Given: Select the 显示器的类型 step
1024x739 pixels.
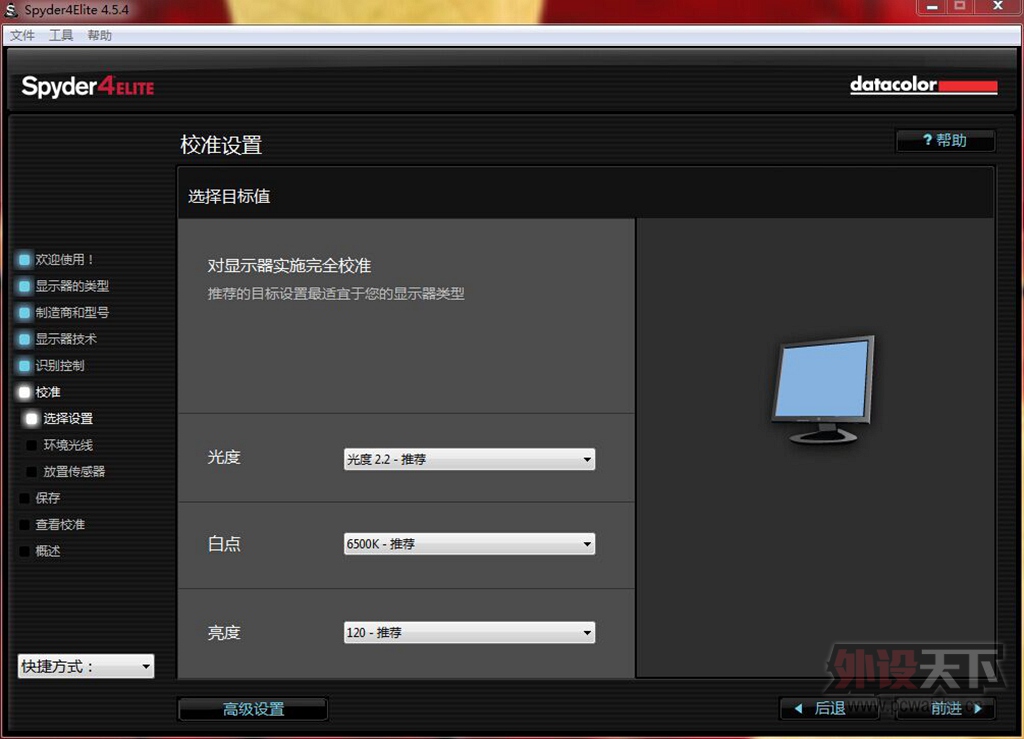Looking at the screenshot, I should click(72, 286).
